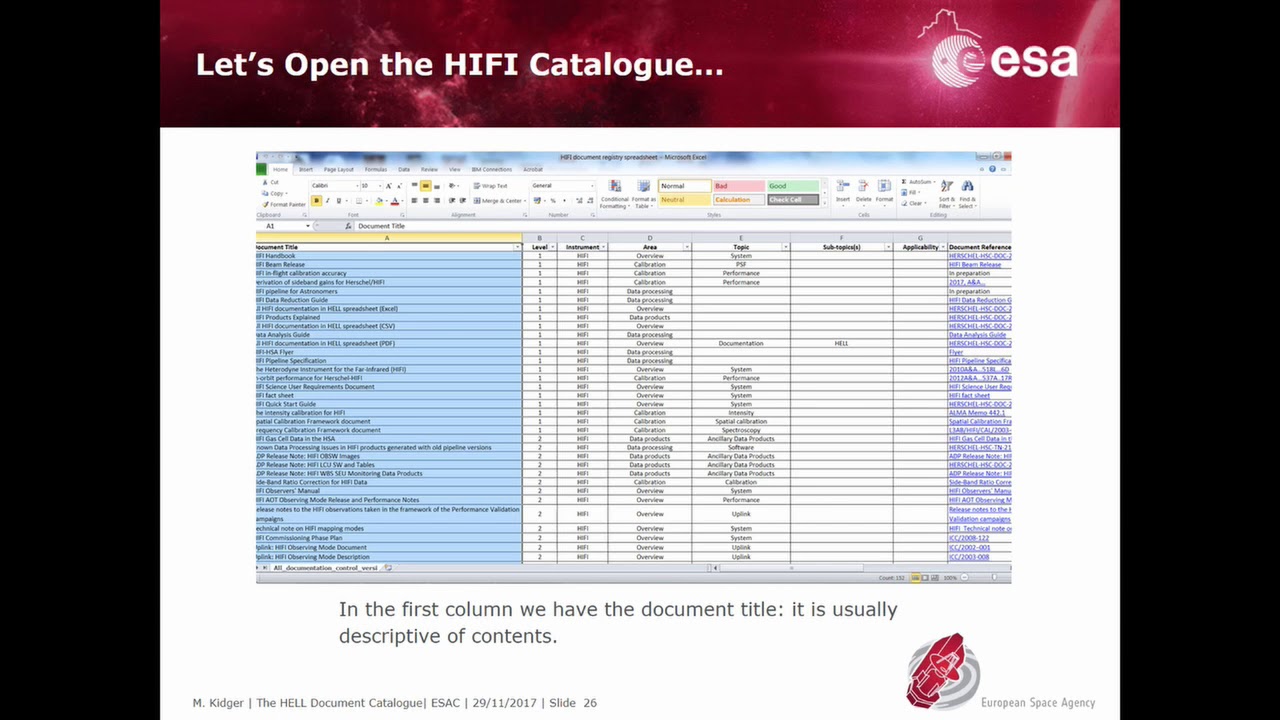Click the AutoSum button
The width and height of the screenshot is (1280, 720).
pyautogui.click(x=918, y=182)
